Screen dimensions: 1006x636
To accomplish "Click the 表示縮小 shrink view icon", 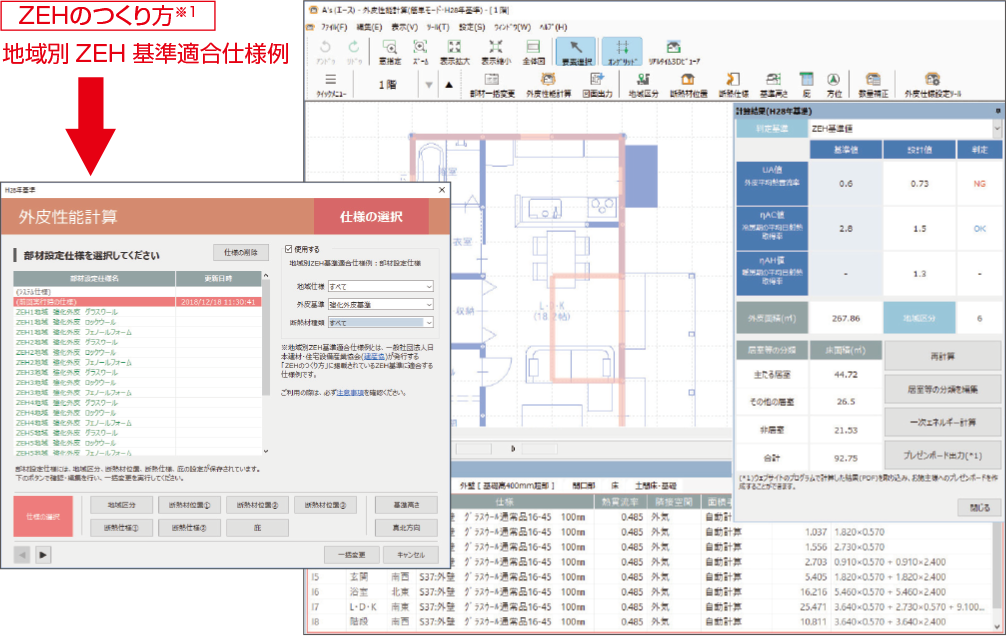I will click(x=496, y=51).
